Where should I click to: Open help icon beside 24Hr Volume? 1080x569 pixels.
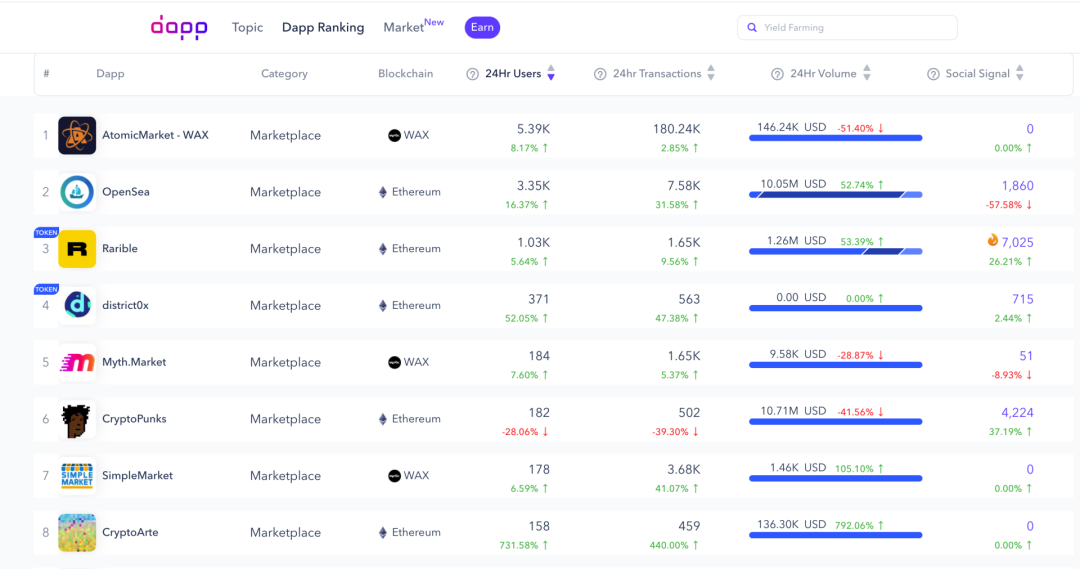pos(777,74)
